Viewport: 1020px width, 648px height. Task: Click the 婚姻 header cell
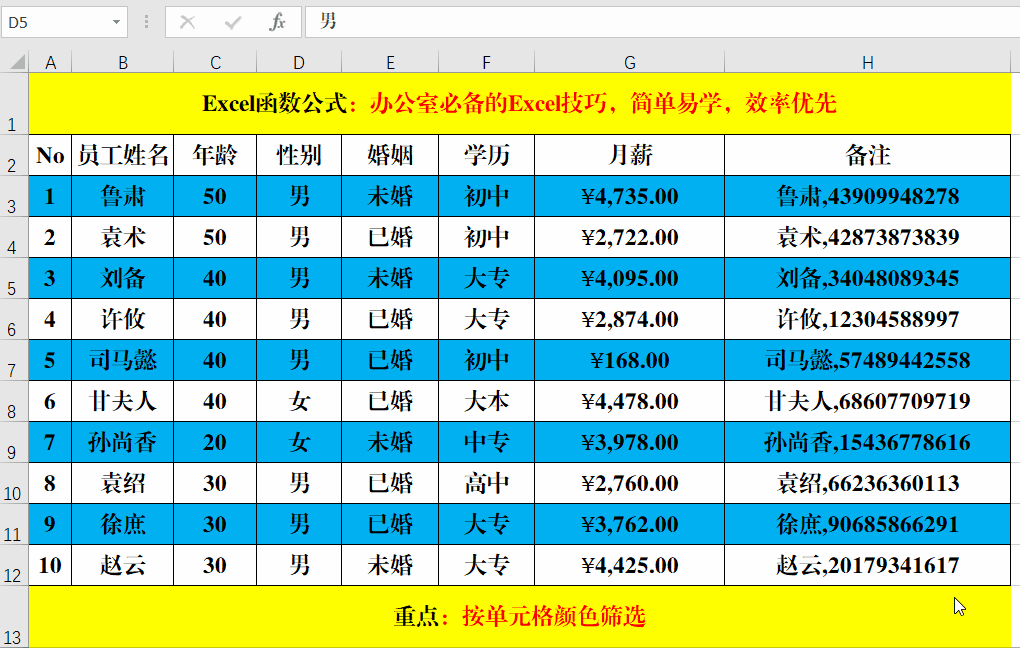390,155
